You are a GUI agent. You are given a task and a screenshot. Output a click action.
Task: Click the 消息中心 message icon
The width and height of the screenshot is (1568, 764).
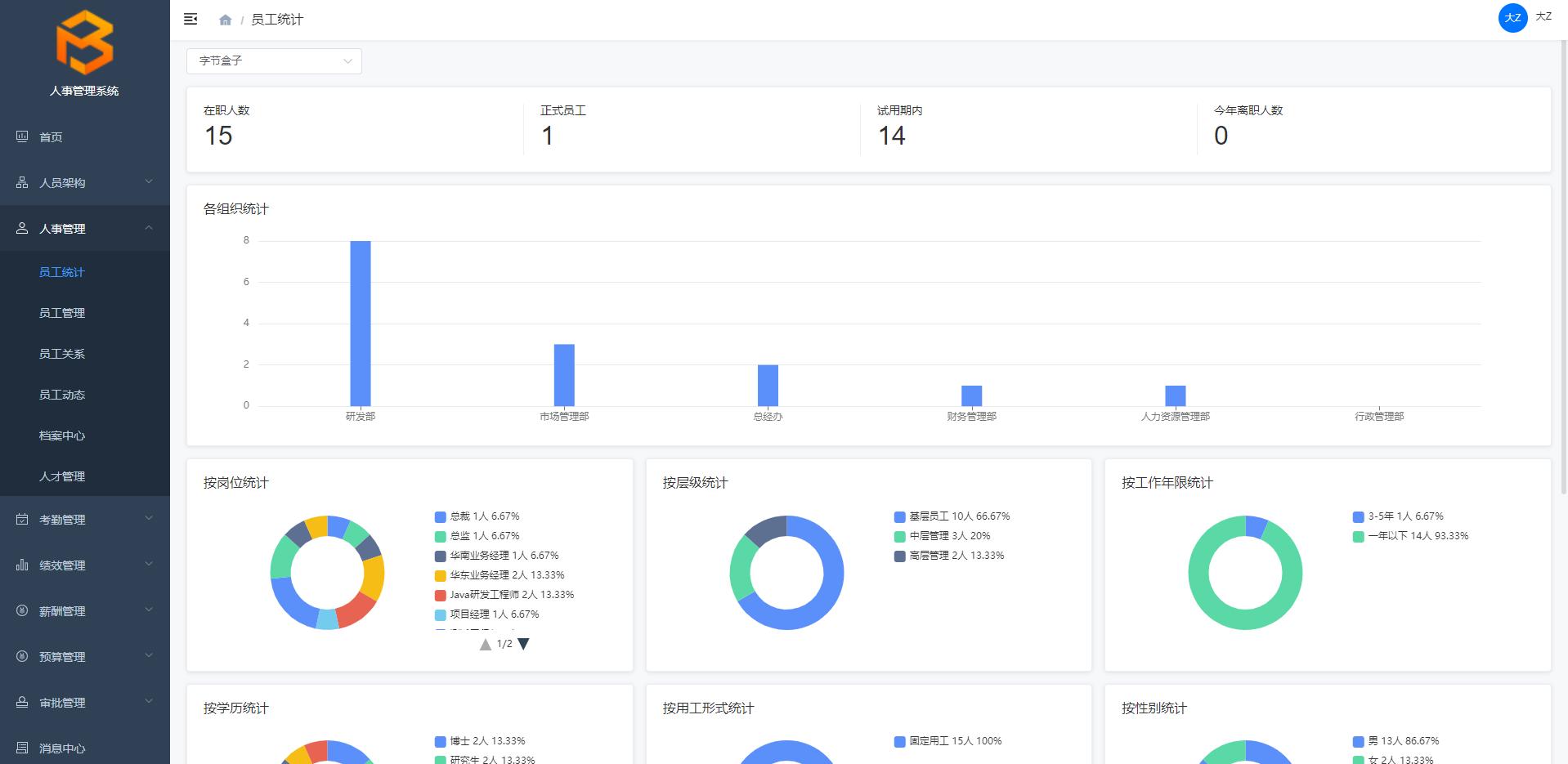pos(22,748)
